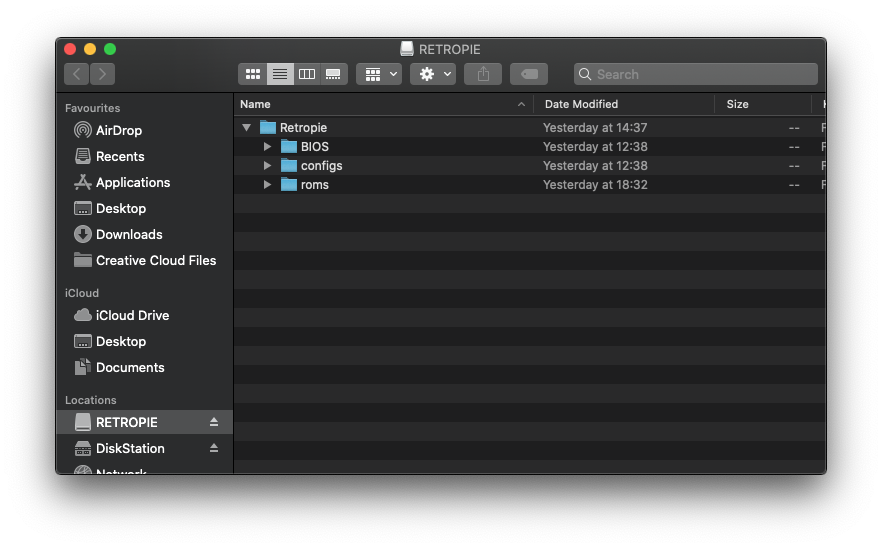Select the Retropie folder row
The height and width of the screenshot is (548, 882).
530,128
